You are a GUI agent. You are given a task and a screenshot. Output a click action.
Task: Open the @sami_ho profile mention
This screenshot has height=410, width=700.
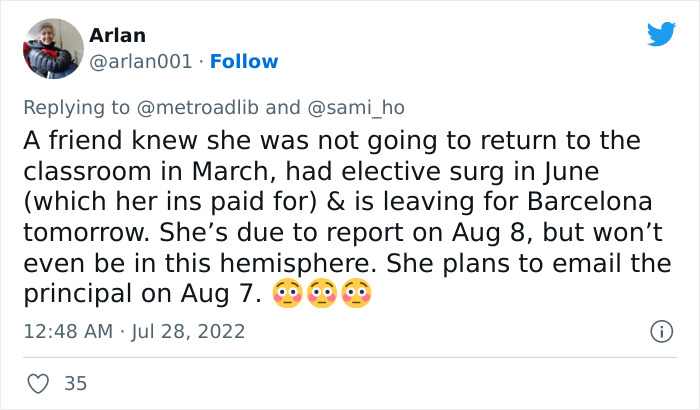point(354,107)
